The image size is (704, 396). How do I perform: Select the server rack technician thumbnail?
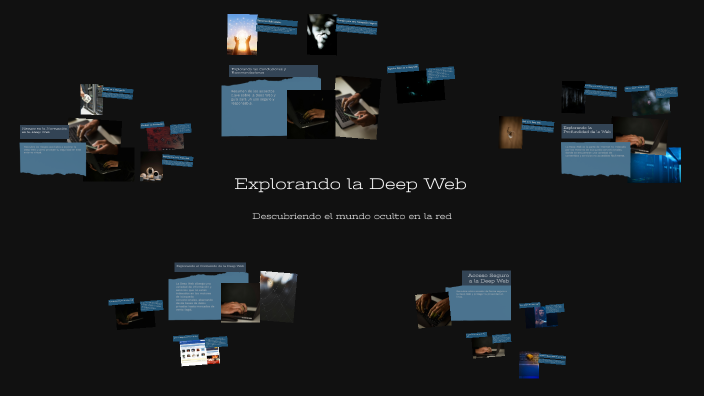[92, 99]
